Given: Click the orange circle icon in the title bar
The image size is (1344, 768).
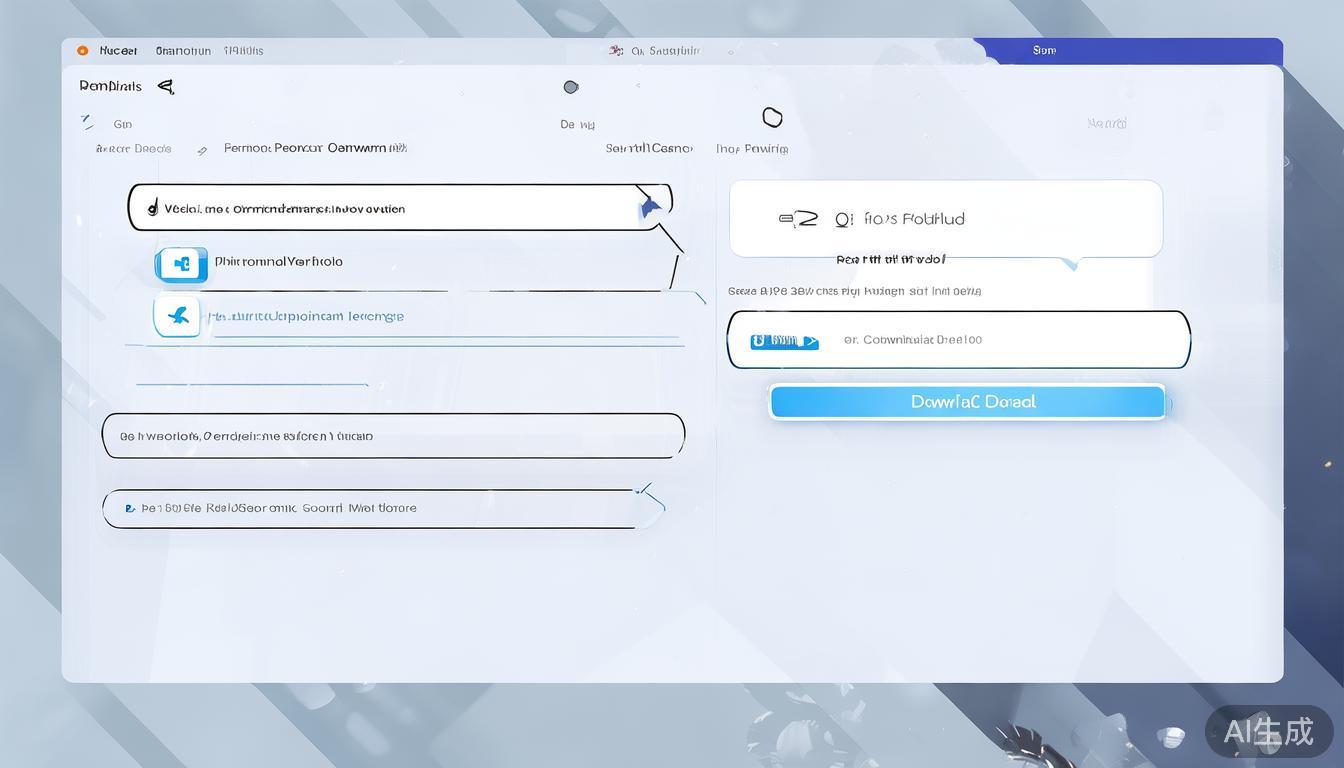Looking at the screenshot, I should (82, 51).
